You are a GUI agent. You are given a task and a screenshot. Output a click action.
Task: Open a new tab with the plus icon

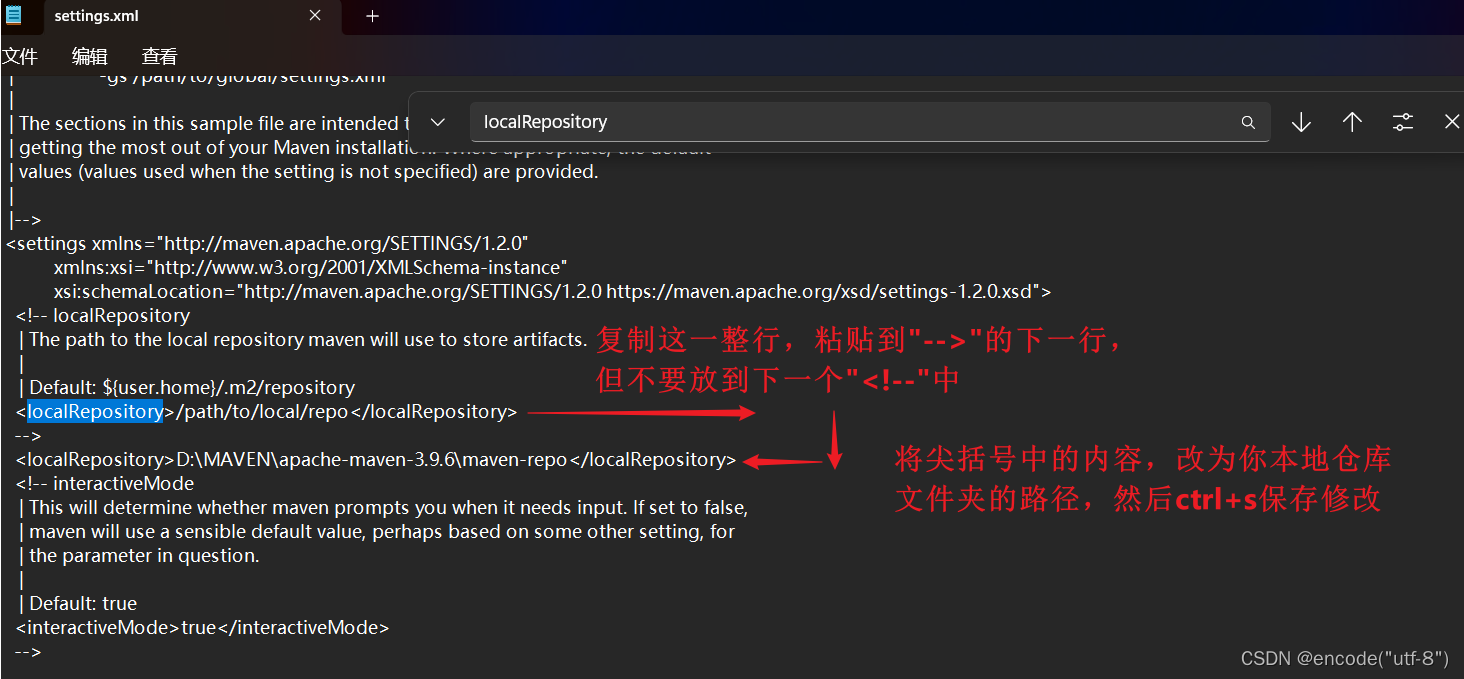pos(373,16)
